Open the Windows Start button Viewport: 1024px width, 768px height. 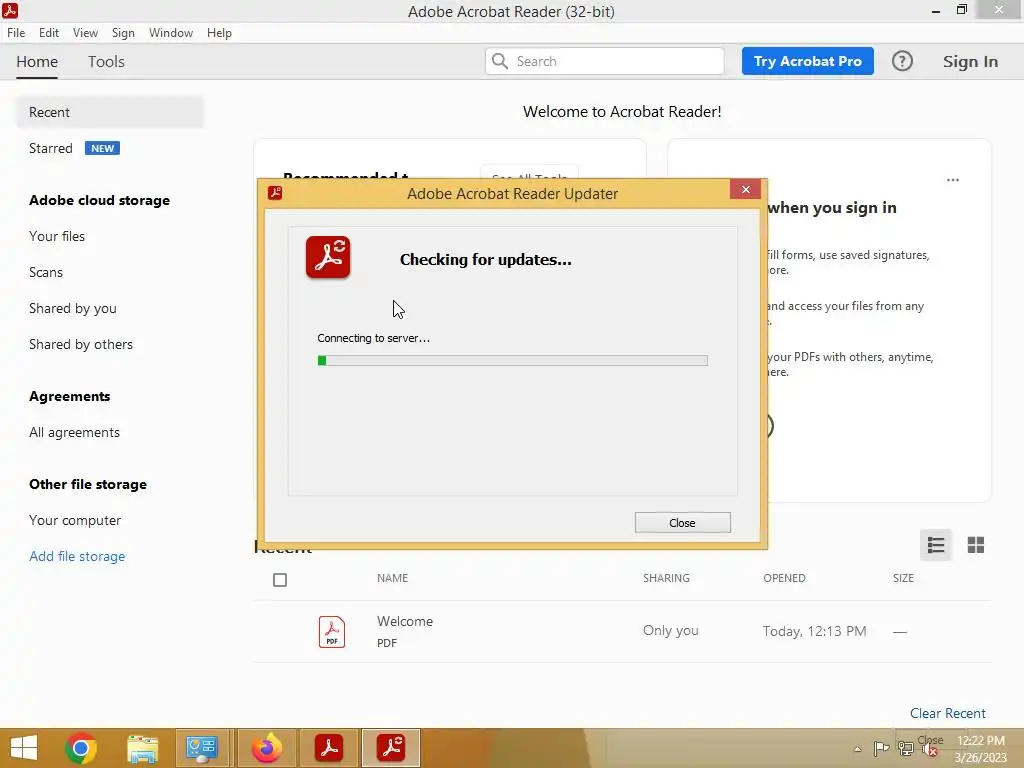tap(24, 748)
